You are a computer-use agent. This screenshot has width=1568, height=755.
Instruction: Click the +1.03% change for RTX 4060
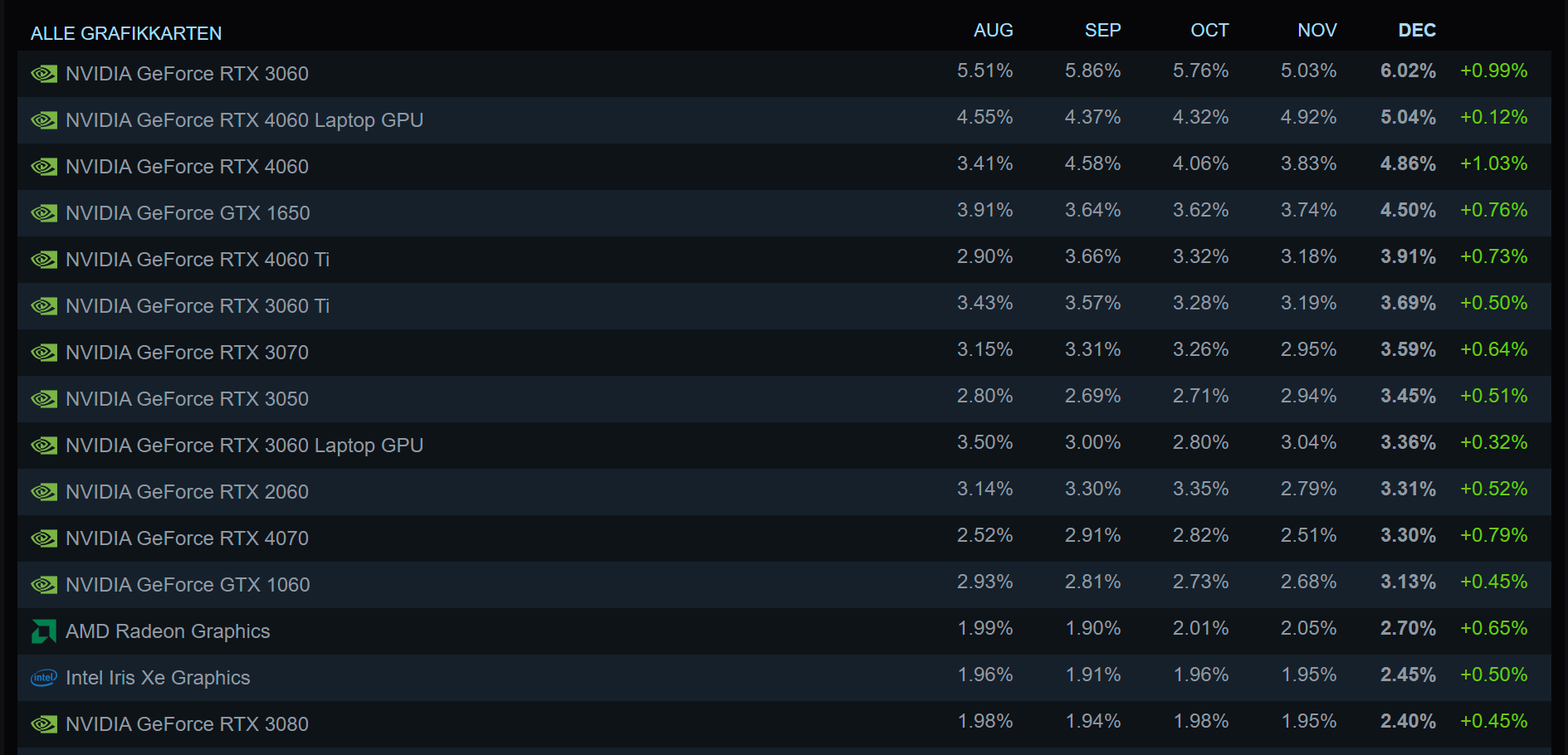coord(1493,163)
